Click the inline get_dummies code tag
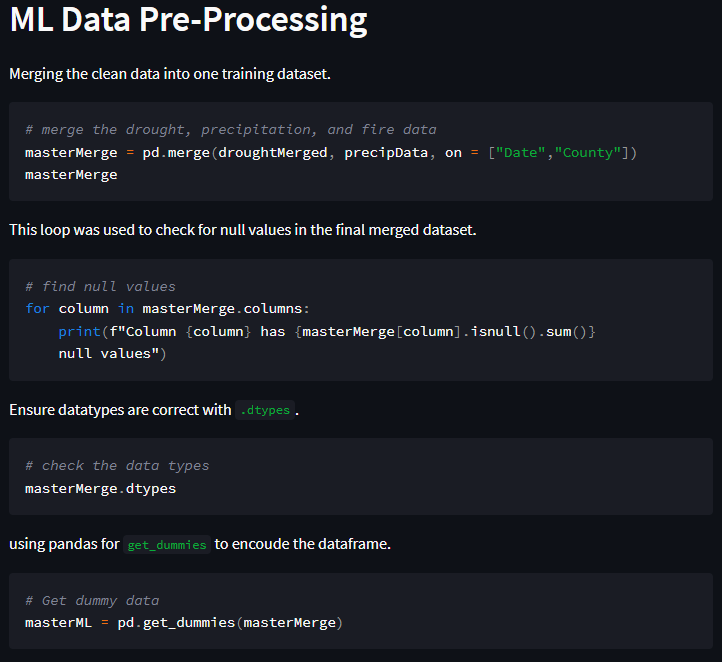The height and width of the screenshot is (662, 722). click(x=167, y=545)
